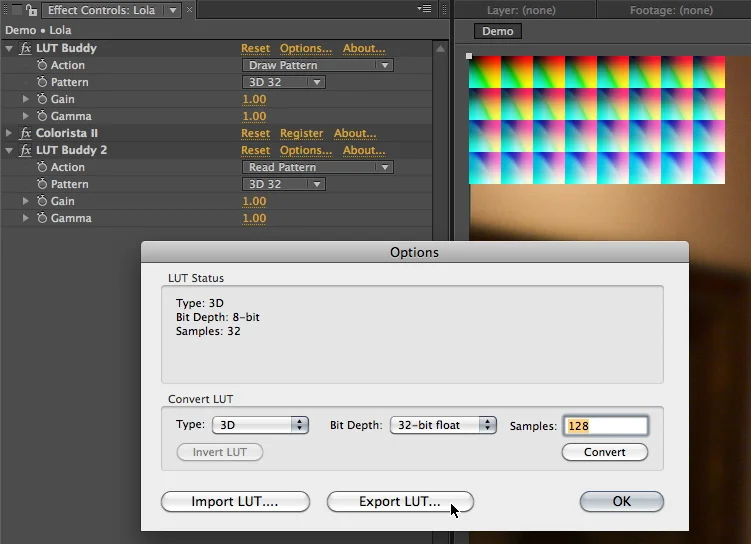The height and width of the screenshot is (544, 751).
Task: Select the Demo composition tab
Action: (497, 32)
